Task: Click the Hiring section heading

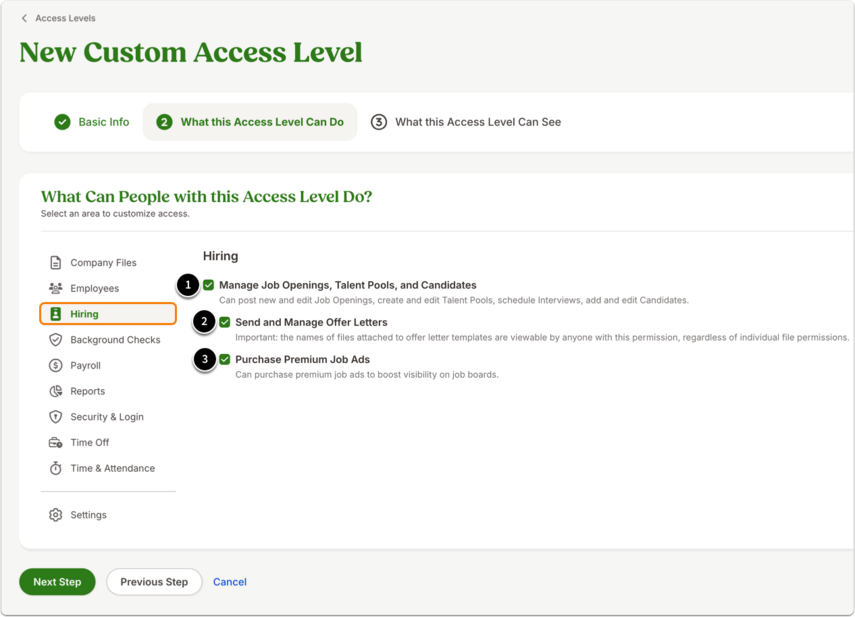Action: [220, 256]
